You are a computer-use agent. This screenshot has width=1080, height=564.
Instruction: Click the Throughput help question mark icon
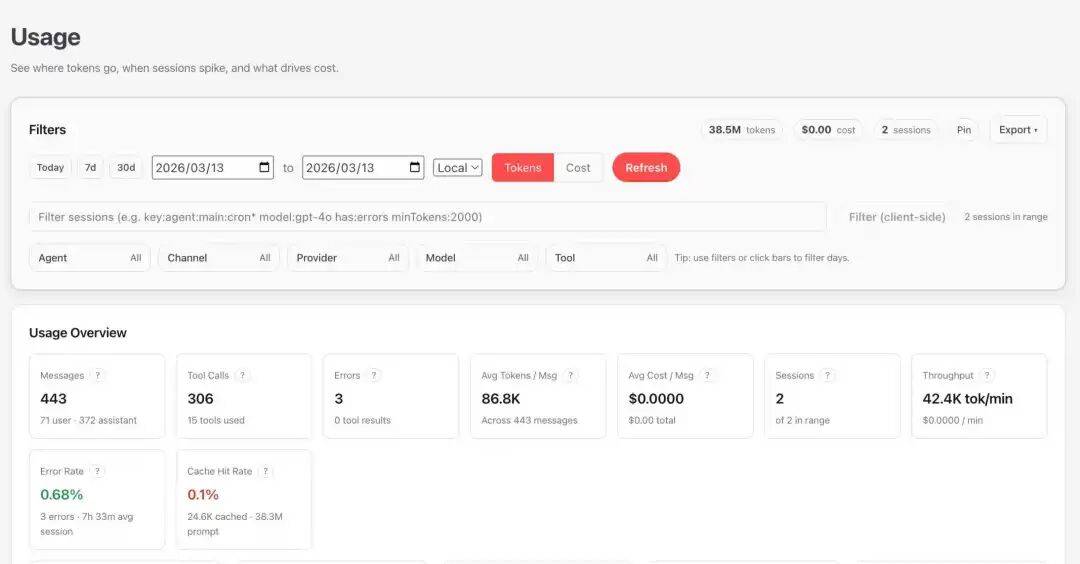pos(987,376)
